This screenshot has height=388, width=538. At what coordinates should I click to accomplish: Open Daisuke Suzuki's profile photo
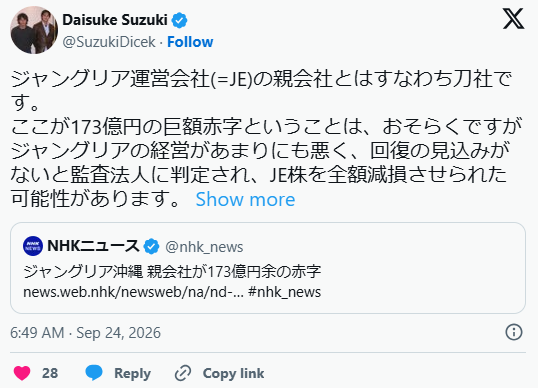tap(34, 30)
